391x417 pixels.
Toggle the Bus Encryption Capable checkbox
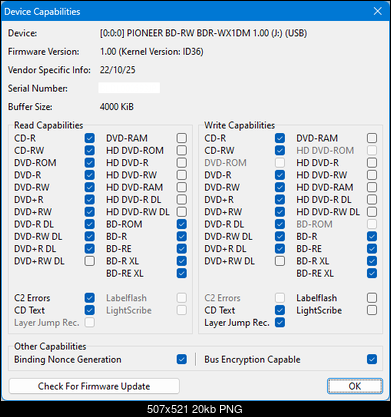pos(372,359)
